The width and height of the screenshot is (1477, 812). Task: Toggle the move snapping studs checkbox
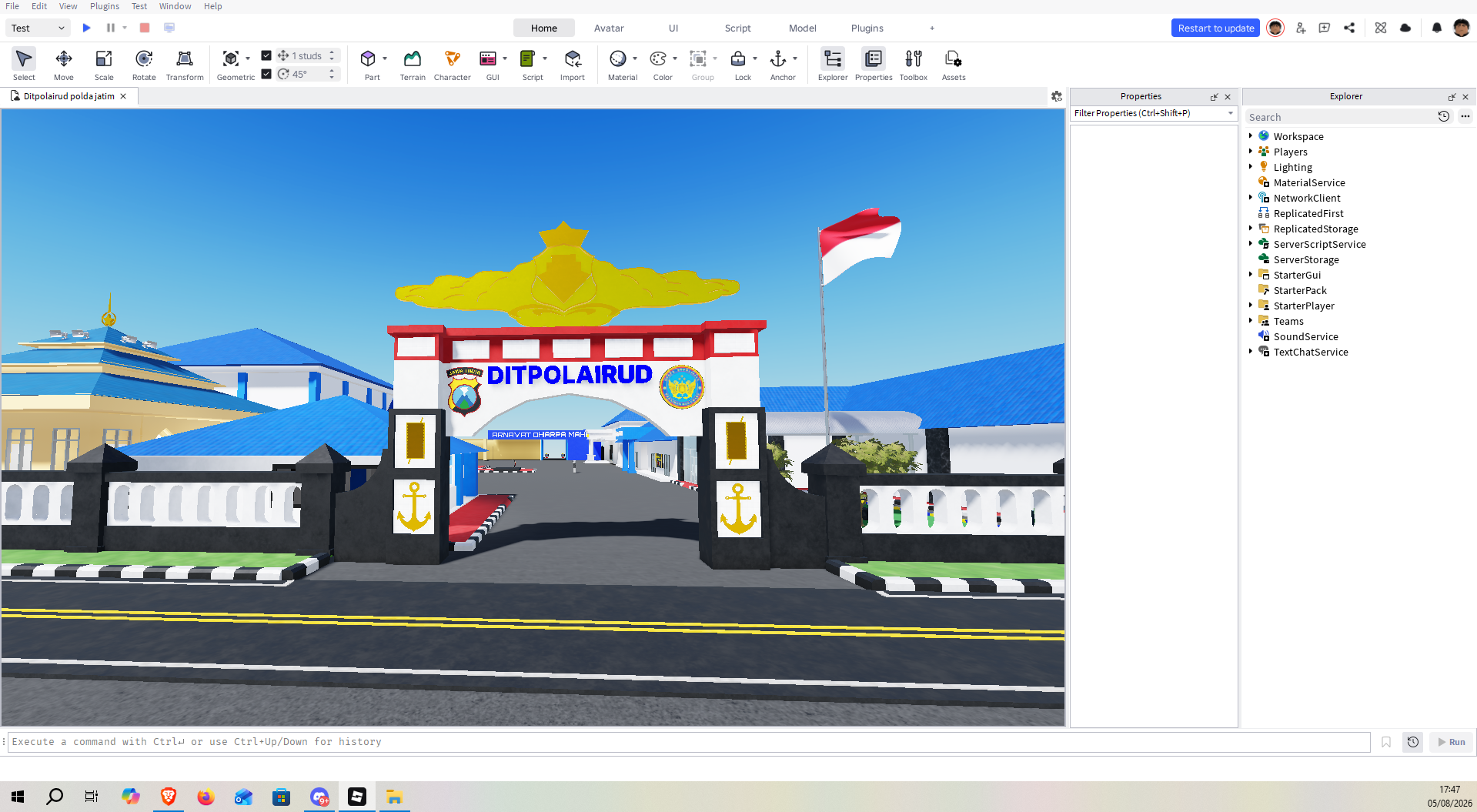266,55
